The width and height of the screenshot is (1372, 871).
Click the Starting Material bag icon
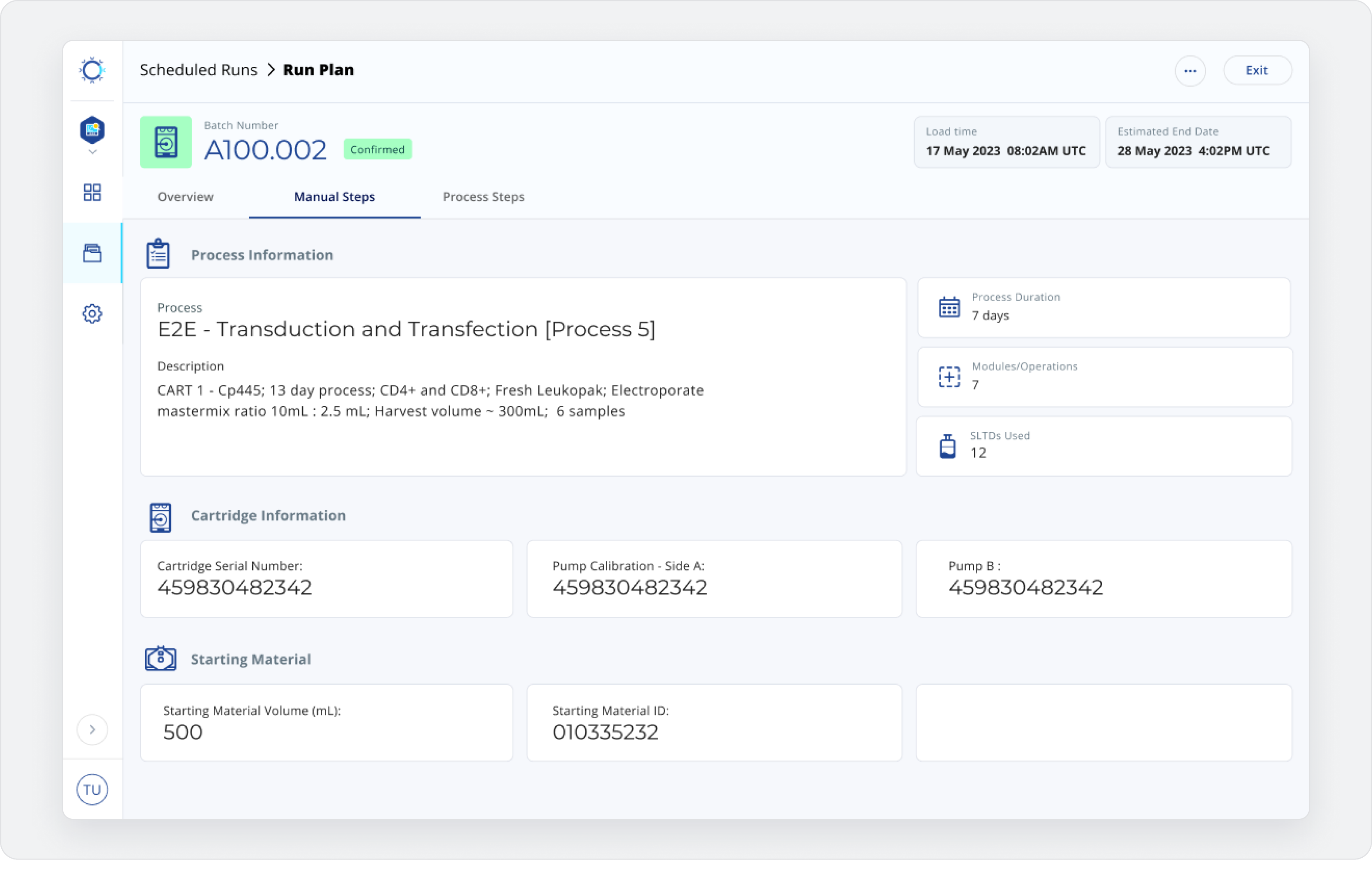pos(161,659)
